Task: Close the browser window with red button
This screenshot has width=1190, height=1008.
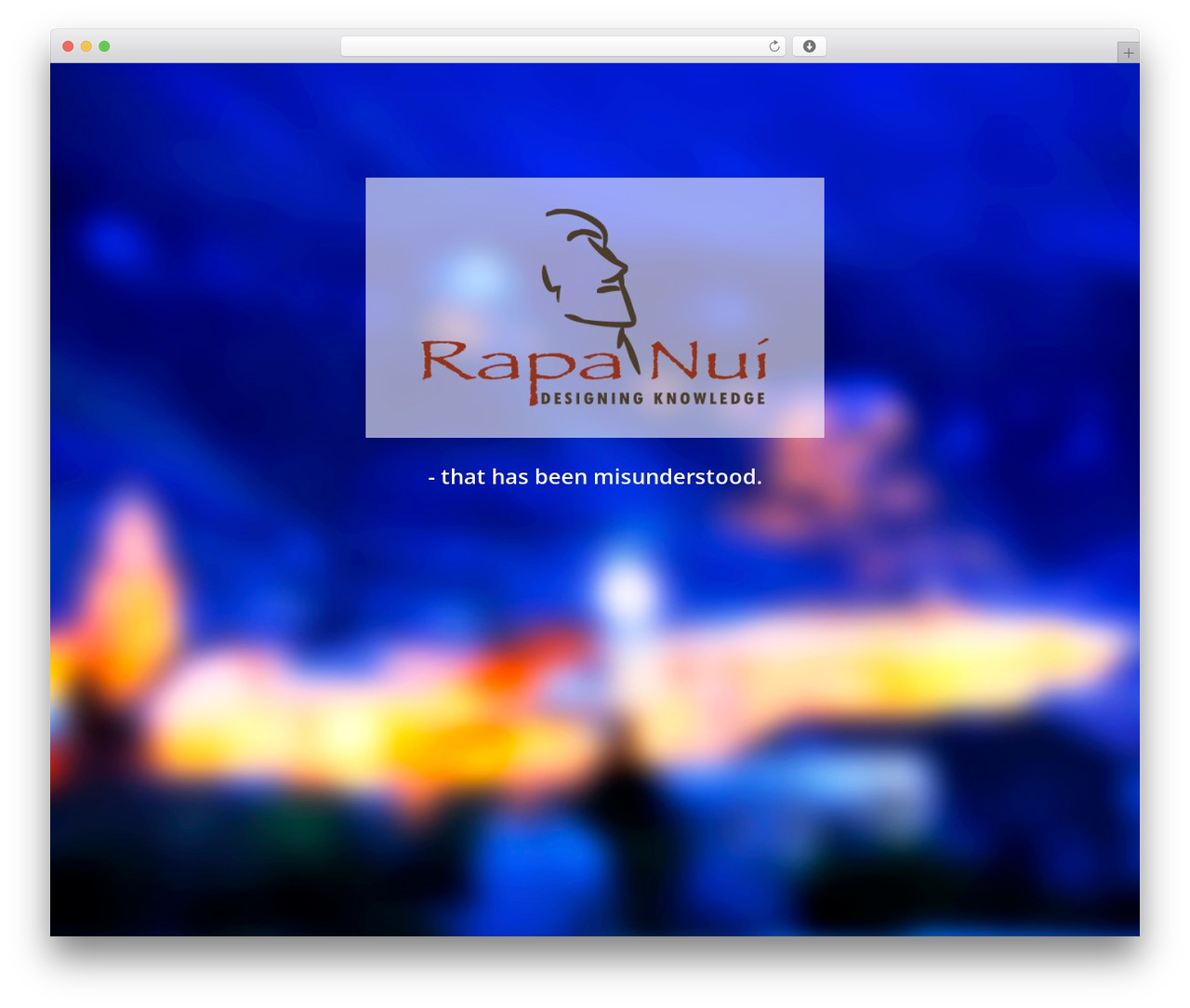Action: 68,46
